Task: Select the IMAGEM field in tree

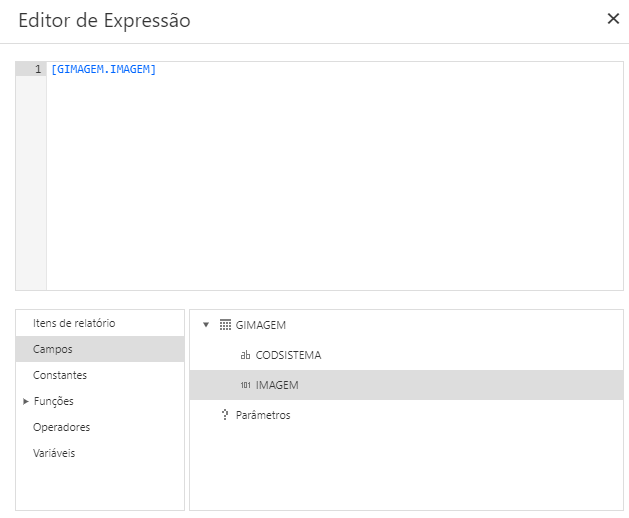Action: pyautogui.click(x=277, y=385)
